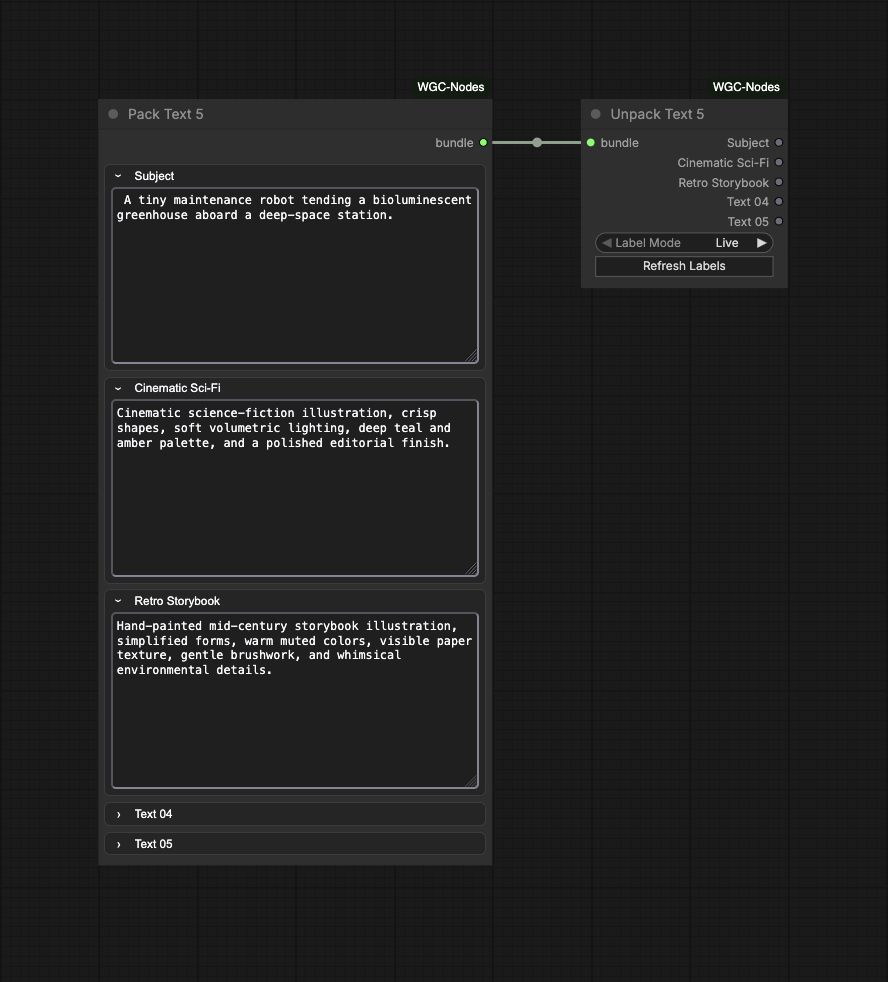Select the Unpack Text 5 node title

(657, 114)
